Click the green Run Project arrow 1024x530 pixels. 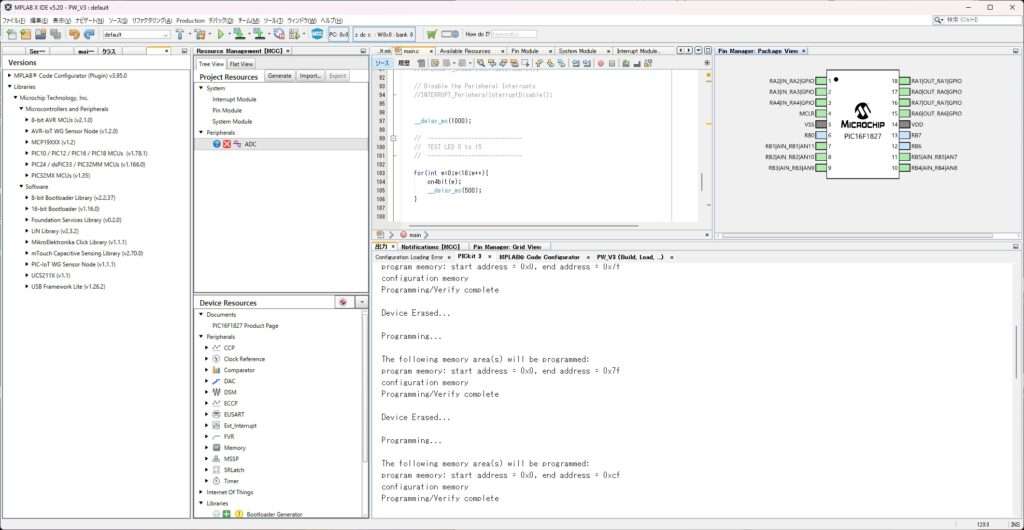click(x=221, y=34)
